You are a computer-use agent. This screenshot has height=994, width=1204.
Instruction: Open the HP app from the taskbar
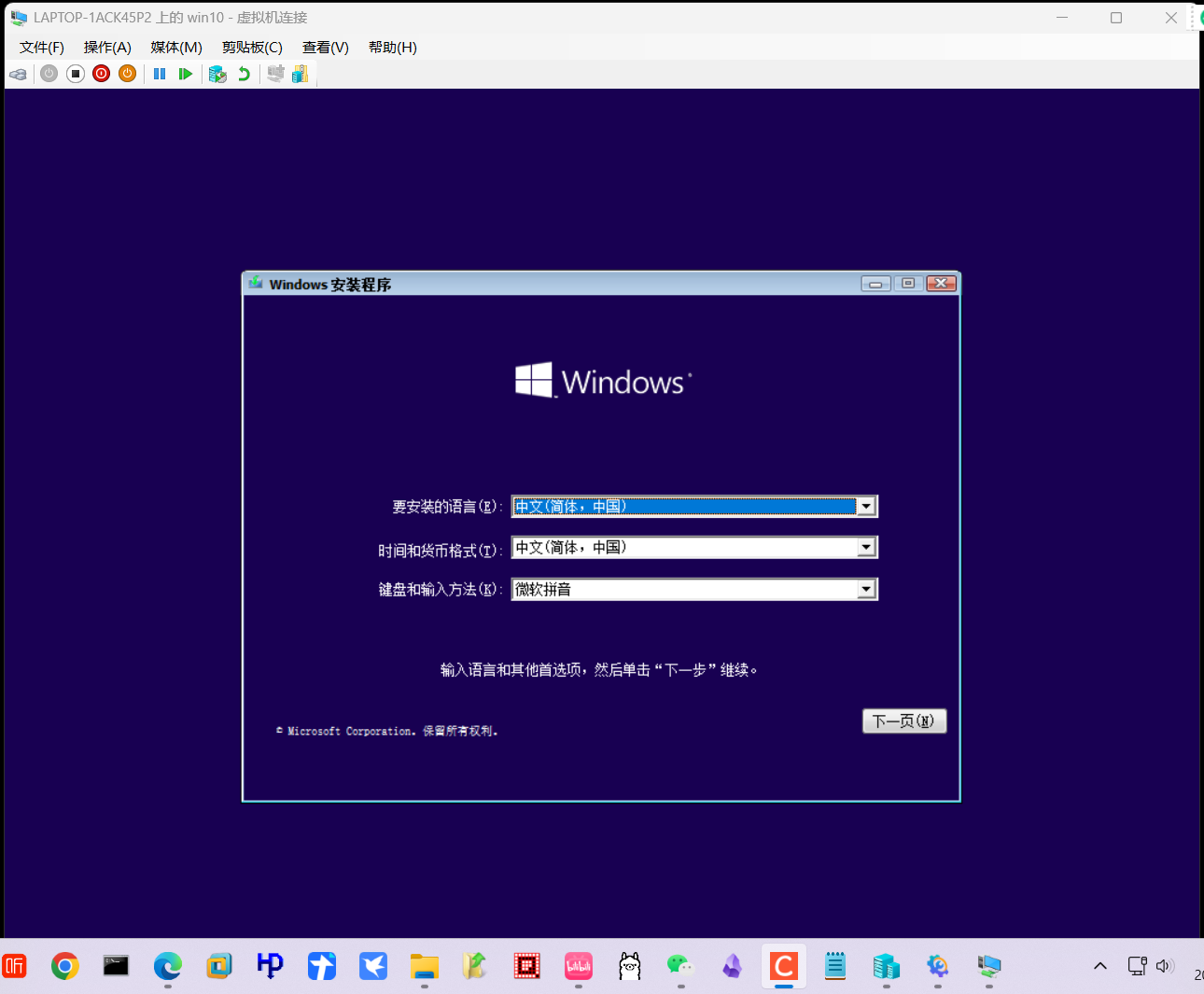pos(271,966)
